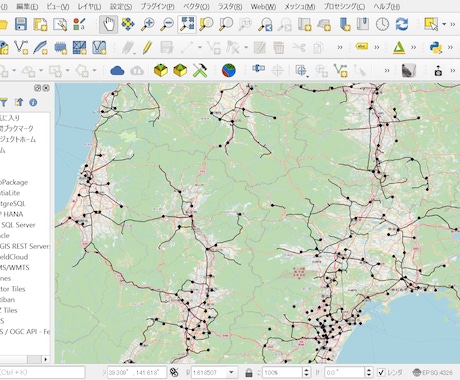Viewport: 460px width, 380px height.
Task: Close the browser panel
Action: pos(46,88)
